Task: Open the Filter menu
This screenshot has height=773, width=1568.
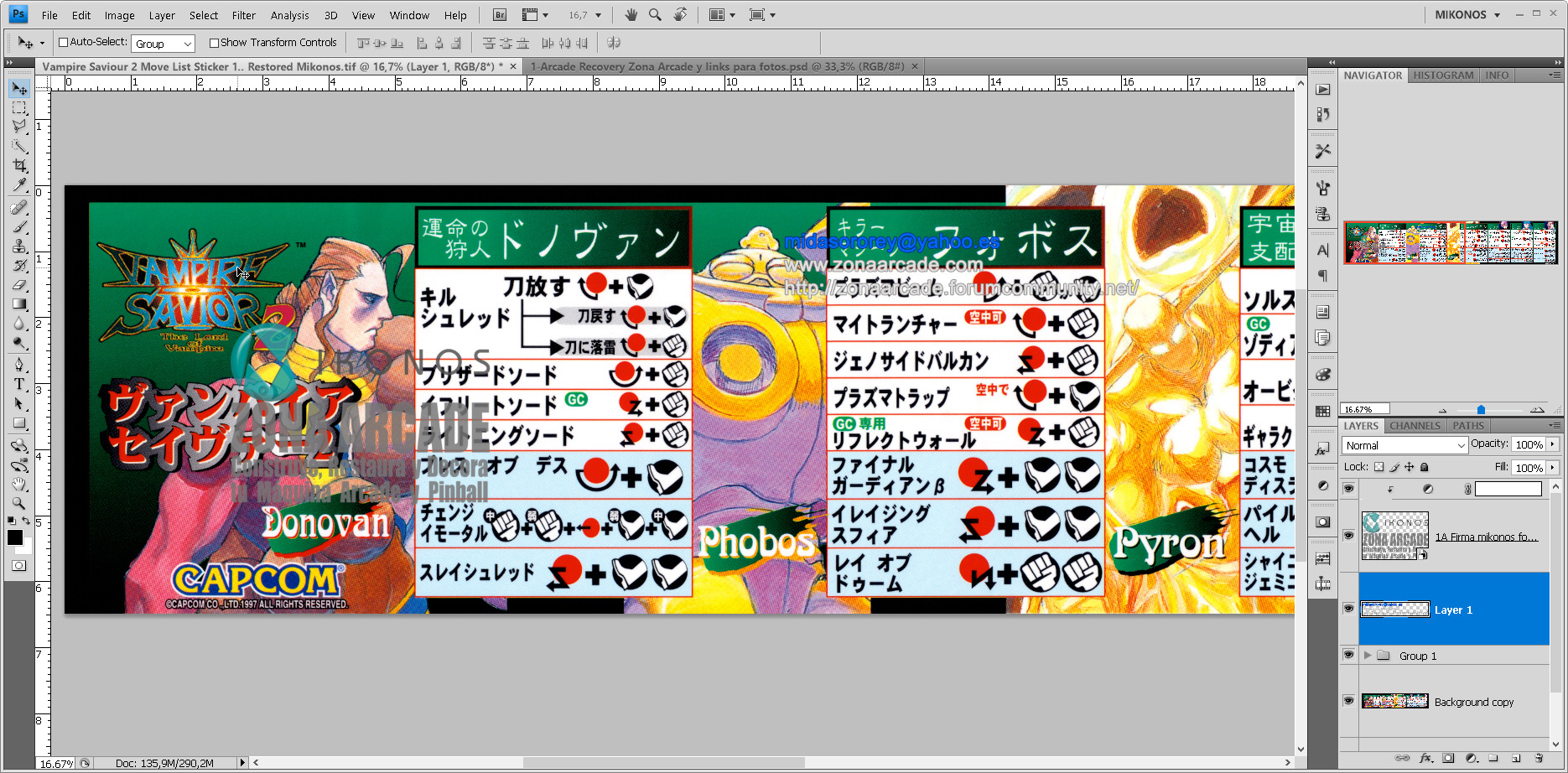Action: tap(243, 14)
